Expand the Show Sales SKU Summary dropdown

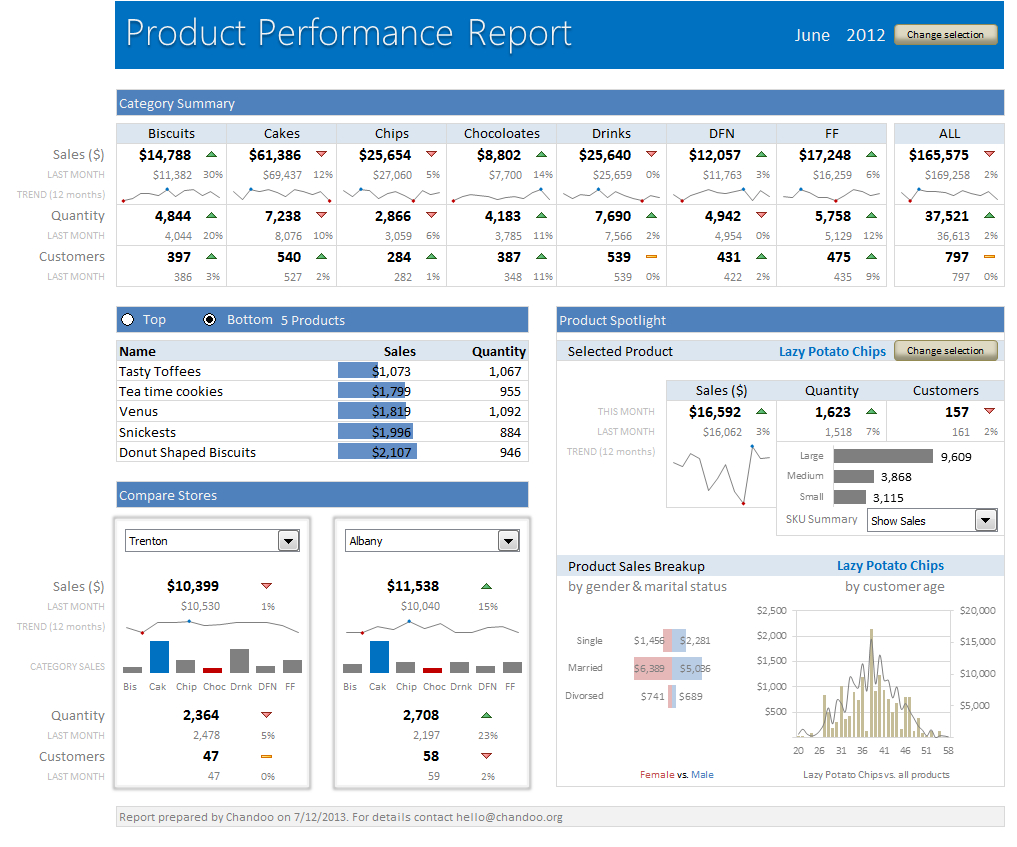click(985, 520)
